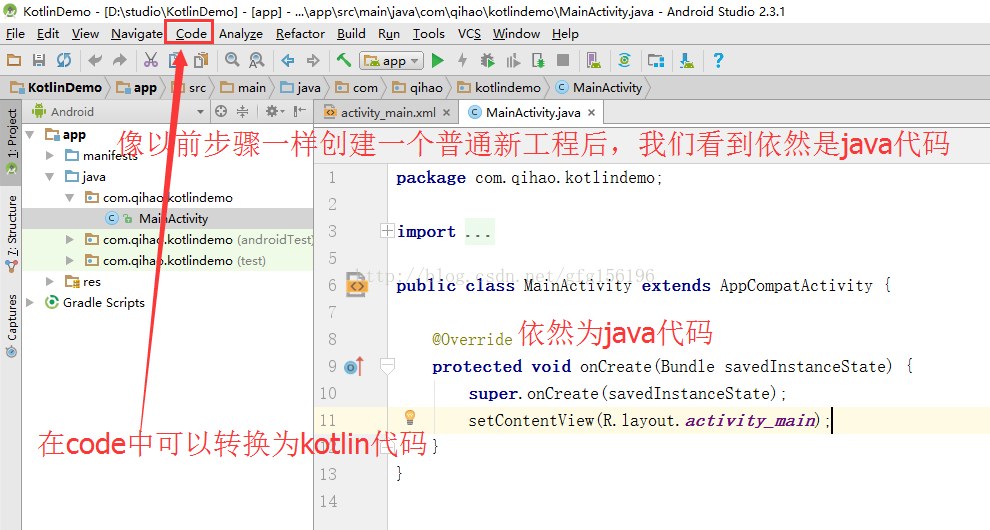The width and height of the screenshot is (990, 530).
Task: Close the activity_main.xml tab
Action: click(446, 112)
